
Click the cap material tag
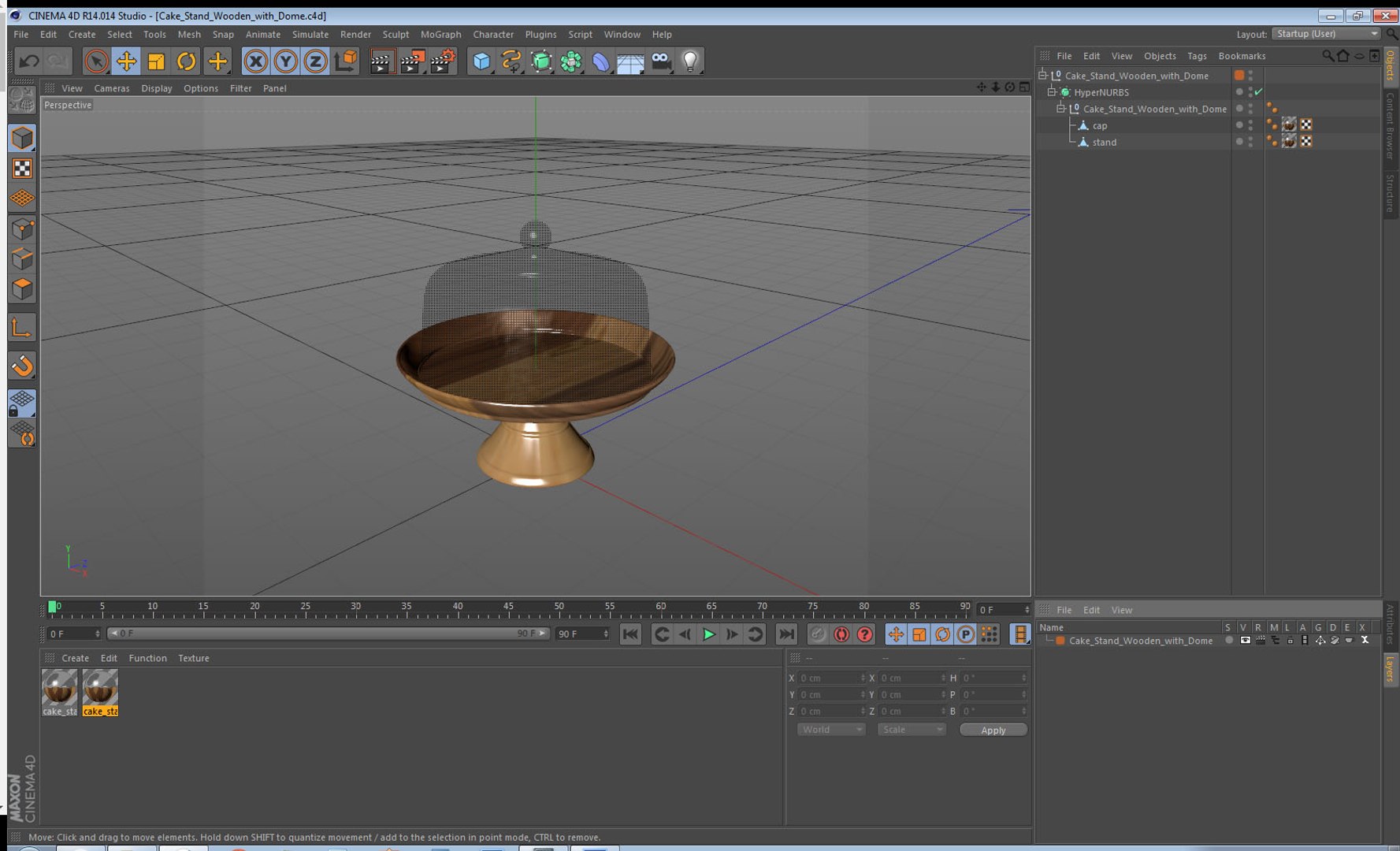(x=1289, y=124)
